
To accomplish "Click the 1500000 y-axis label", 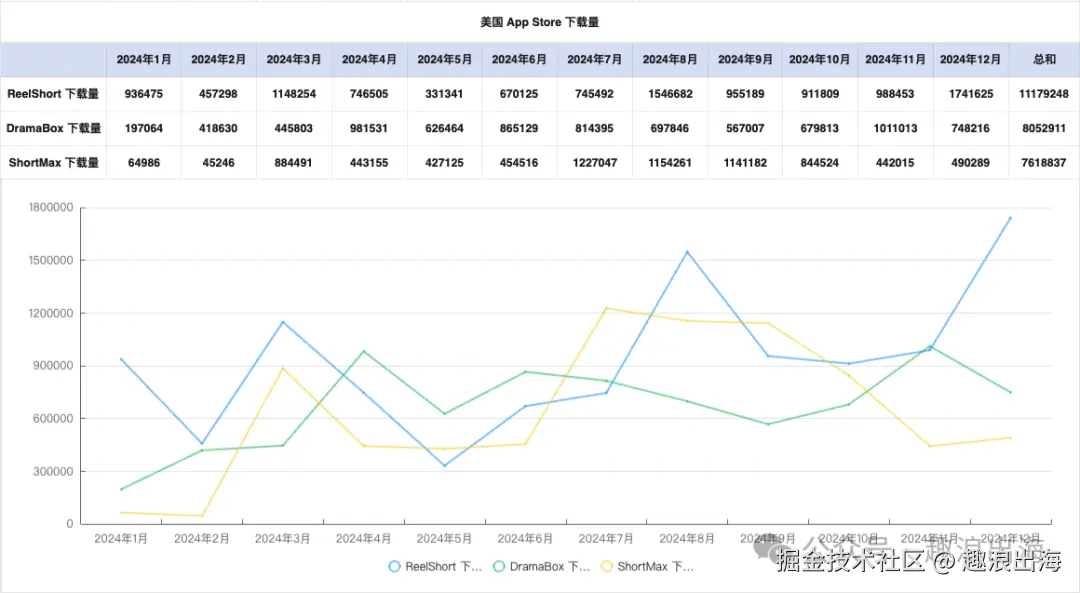I will tap(50, 260).
